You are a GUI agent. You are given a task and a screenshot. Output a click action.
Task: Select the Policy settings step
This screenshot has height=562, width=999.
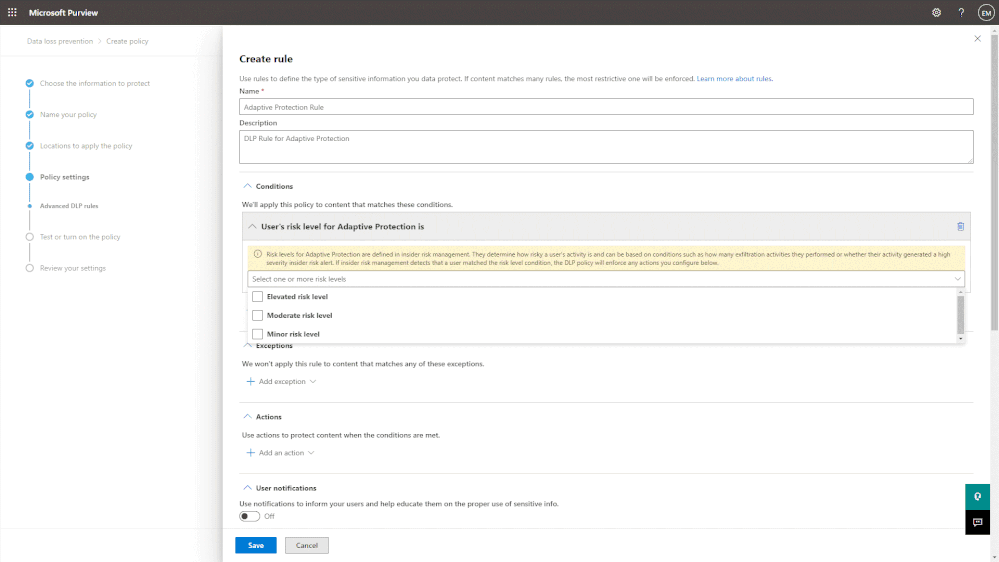(64, 177)
